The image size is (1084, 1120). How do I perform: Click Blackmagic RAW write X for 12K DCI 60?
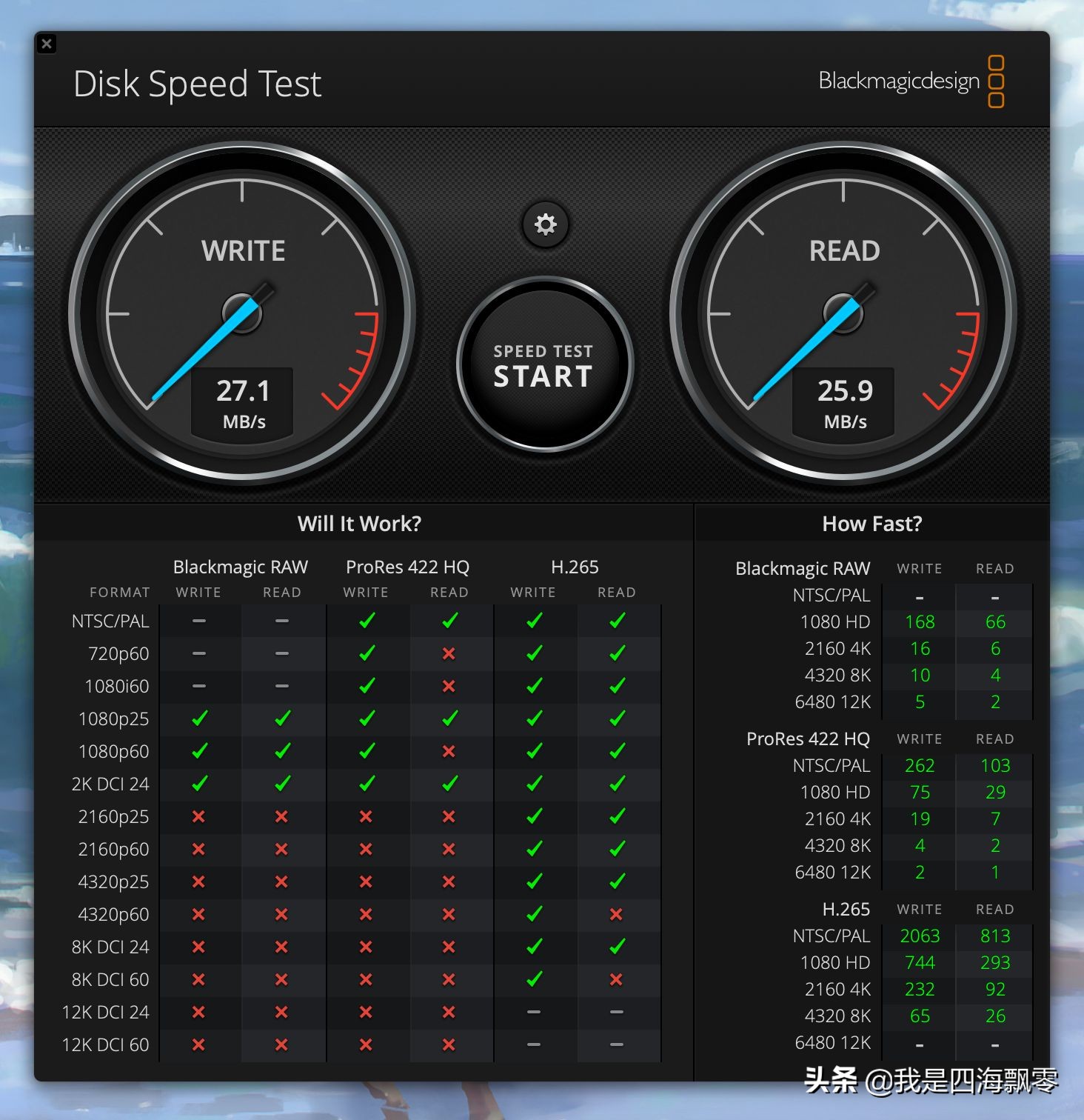tap(198, 1044)
